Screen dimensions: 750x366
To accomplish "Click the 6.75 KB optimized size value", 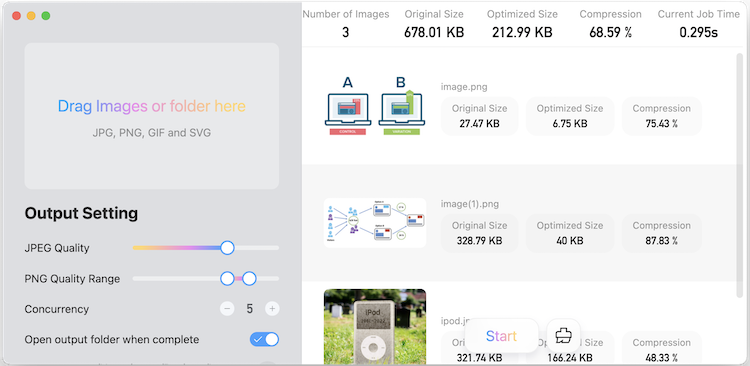I will [570, 124].
